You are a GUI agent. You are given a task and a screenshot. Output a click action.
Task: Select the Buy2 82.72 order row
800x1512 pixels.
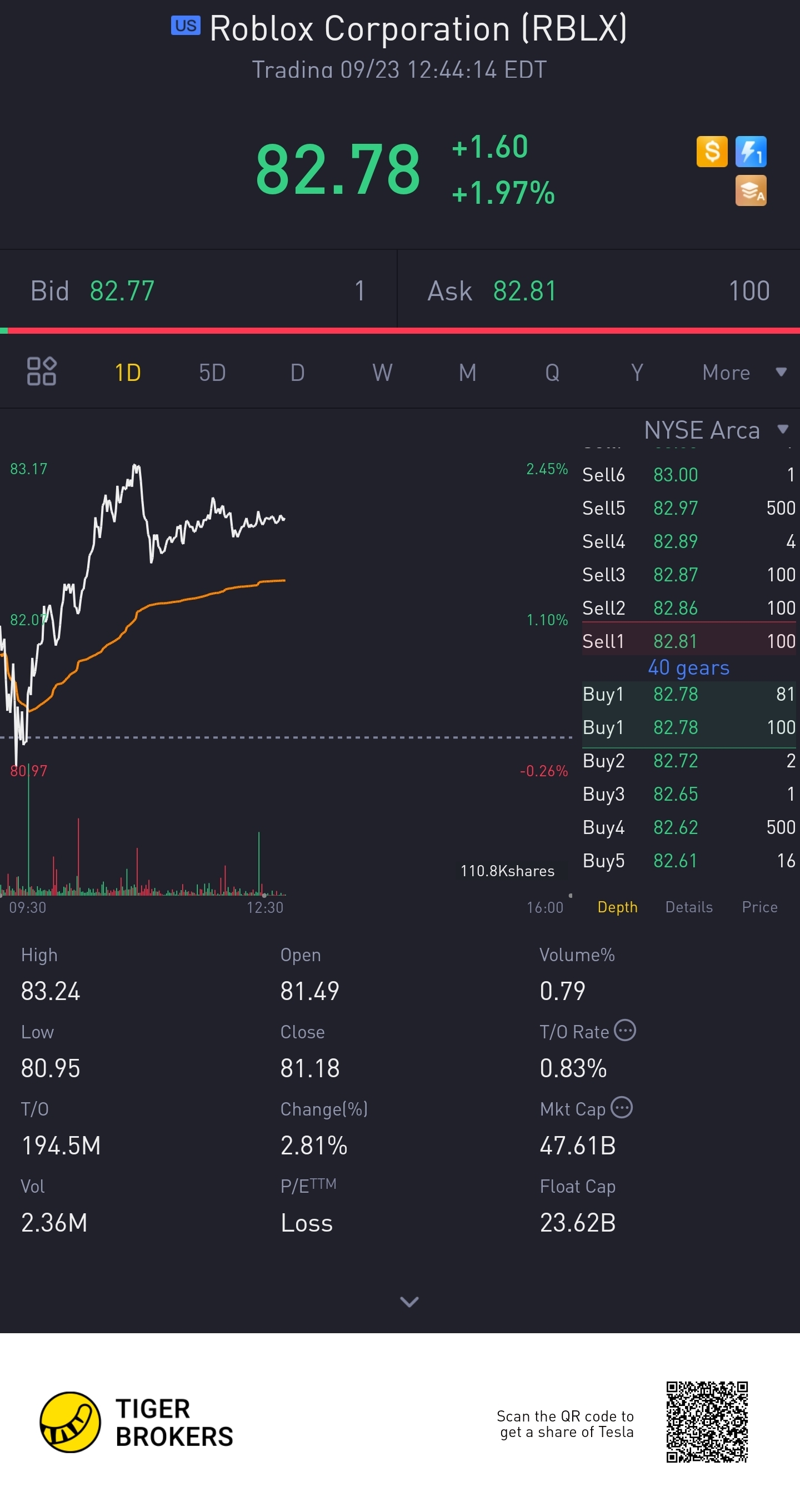[x=689, y=761]
